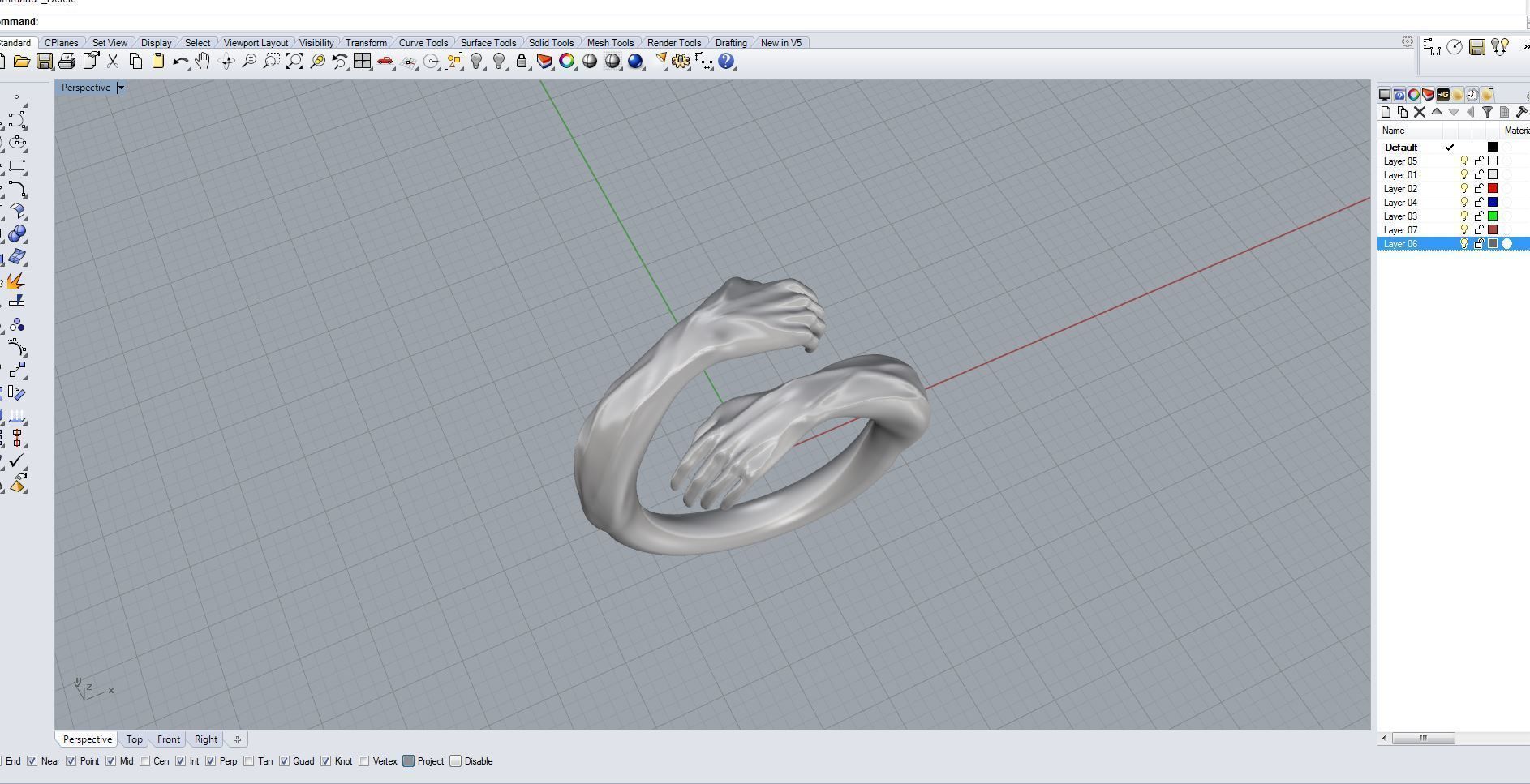Screen dimensions: 1530x784
Task: Click the Copy icon in Standard toolbar
Action: click(135, 62)
